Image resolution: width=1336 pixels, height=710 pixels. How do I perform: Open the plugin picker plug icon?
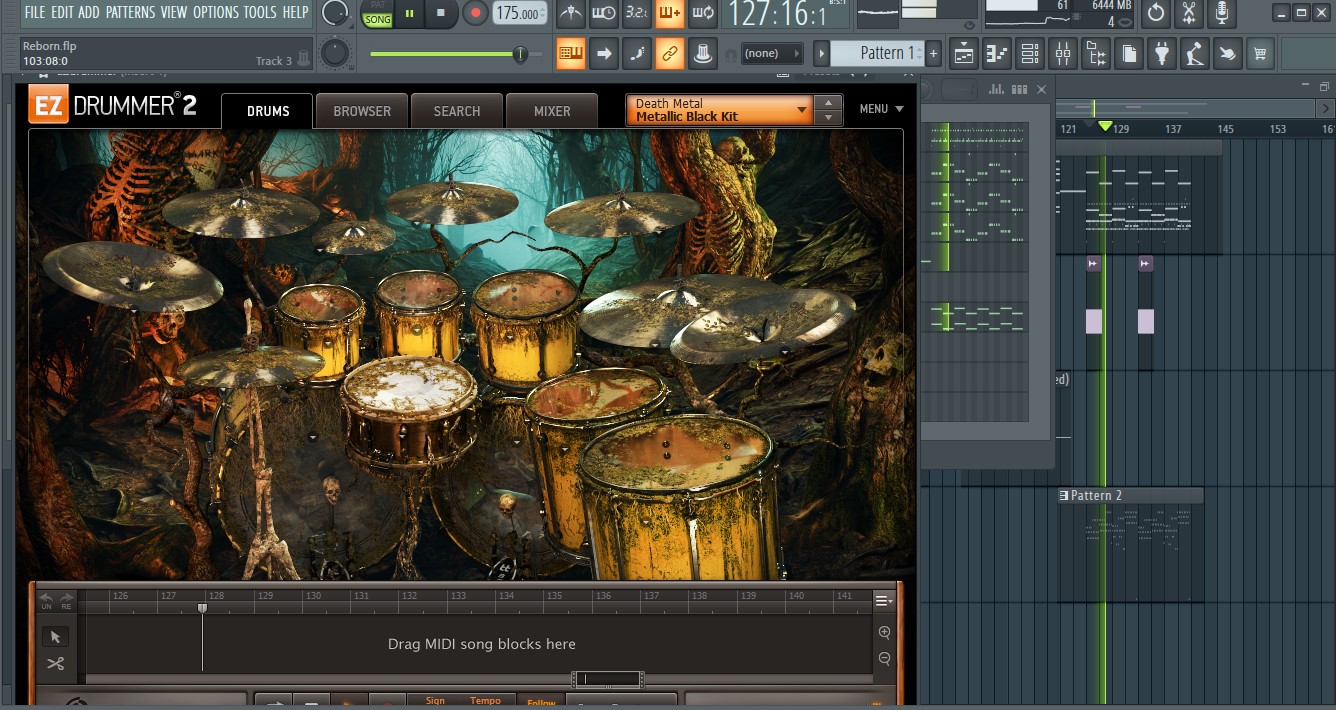[x=1161, y=53]
